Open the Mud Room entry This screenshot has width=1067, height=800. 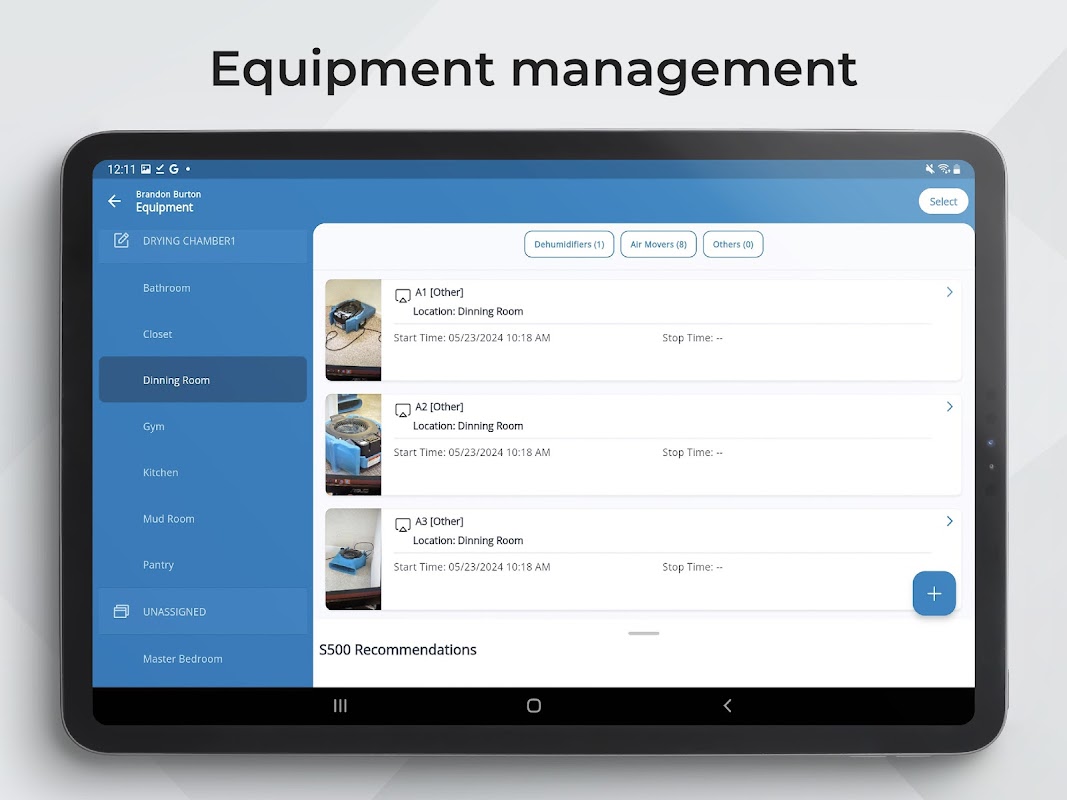pos(203,518)
